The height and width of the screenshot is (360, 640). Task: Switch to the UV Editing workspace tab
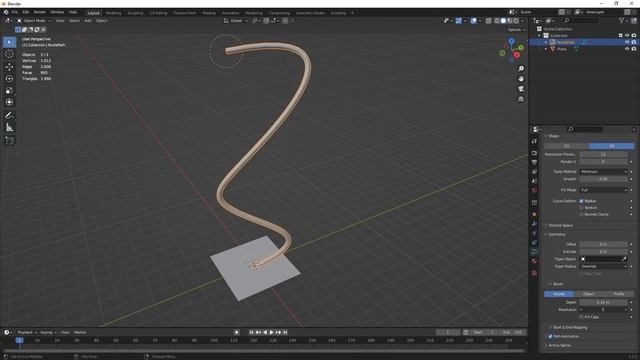pos(158,13)
